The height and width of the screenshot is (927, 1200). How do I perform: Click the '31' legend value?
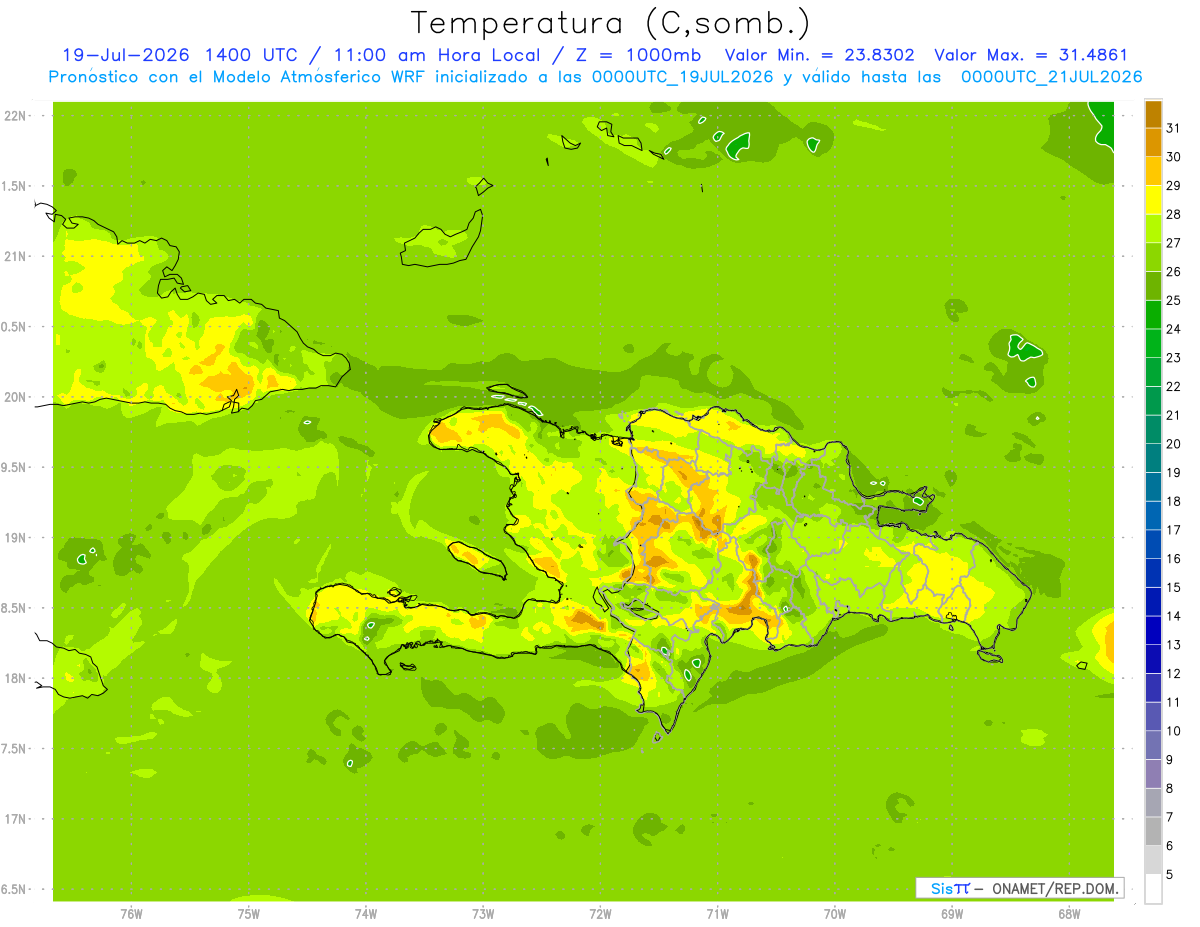coord(1174,128)
